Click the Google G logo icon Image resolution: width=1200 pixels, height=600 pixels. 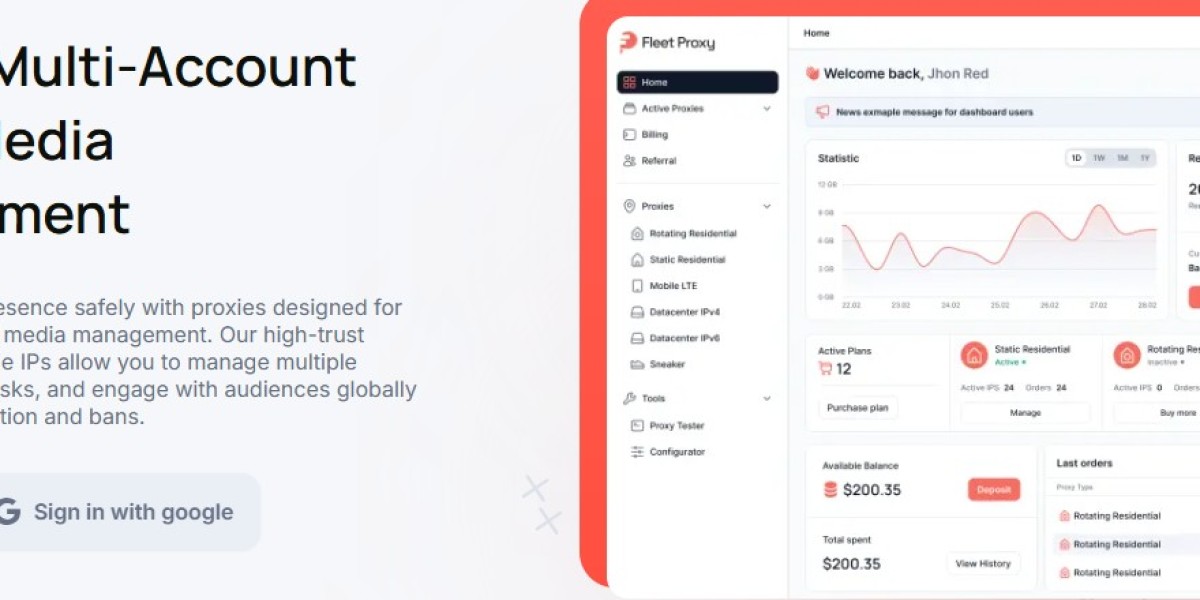(8, 511)
